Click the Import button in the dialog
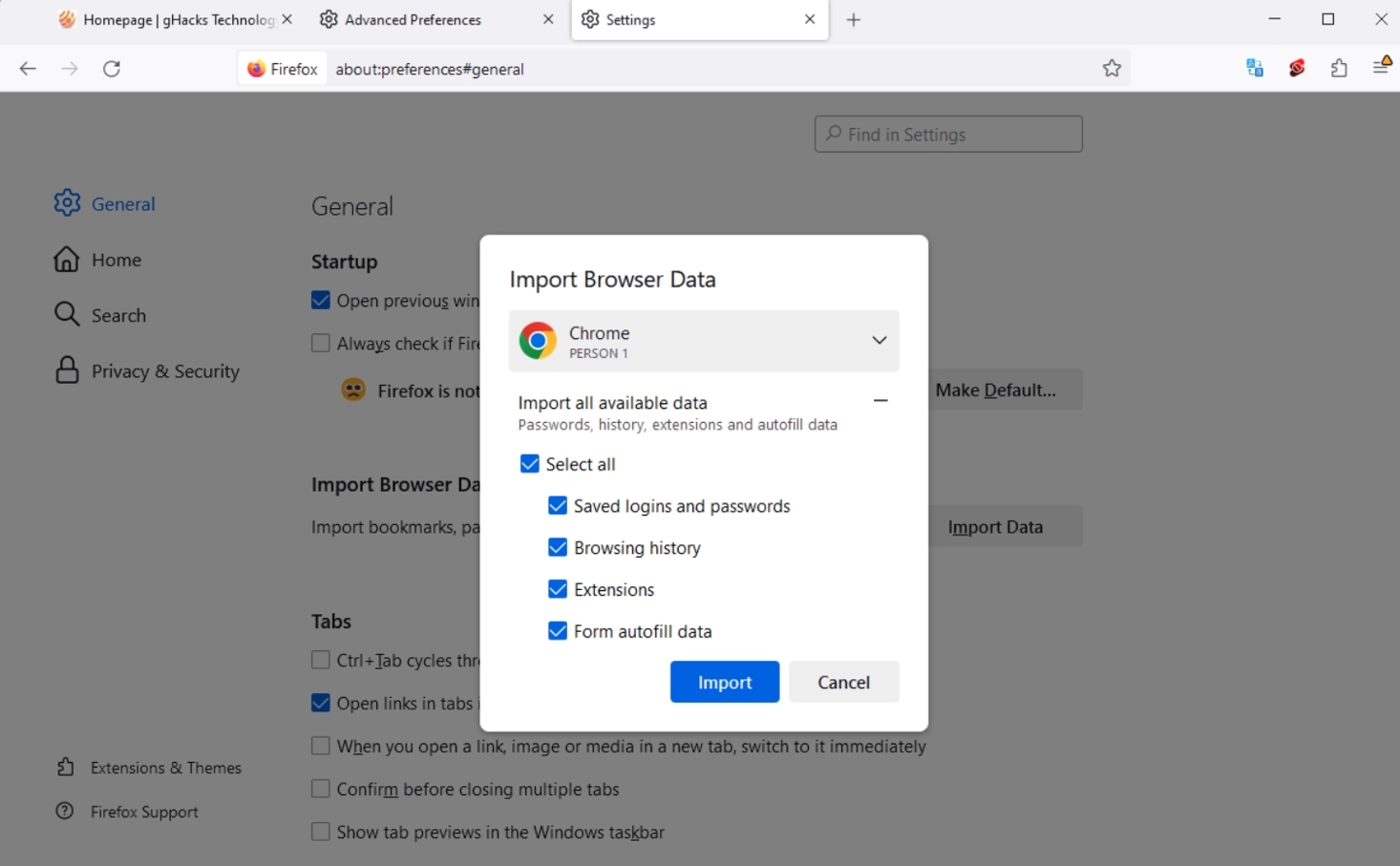Viewport: 1400px width, 866px height. pos(724,681)
